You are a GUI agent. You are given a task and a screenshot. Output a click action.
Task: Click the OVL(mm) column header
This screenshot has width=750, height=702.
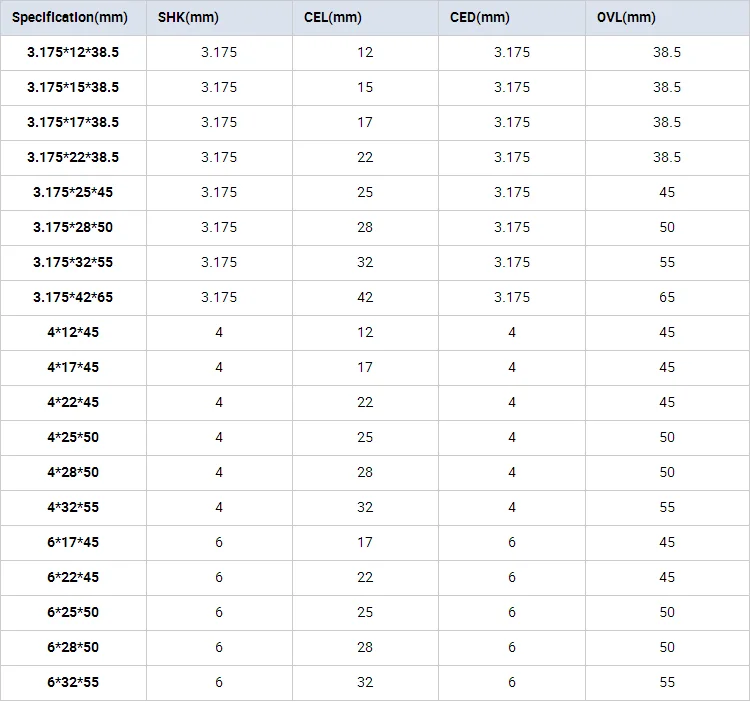click(626, 17)
